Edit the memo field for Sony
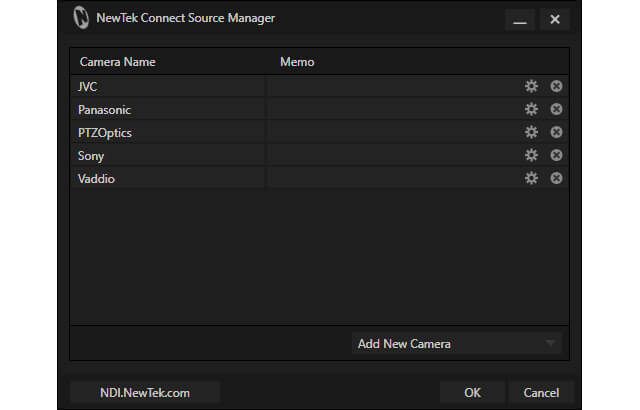The image size is (640, 410). tap(393, 155)
